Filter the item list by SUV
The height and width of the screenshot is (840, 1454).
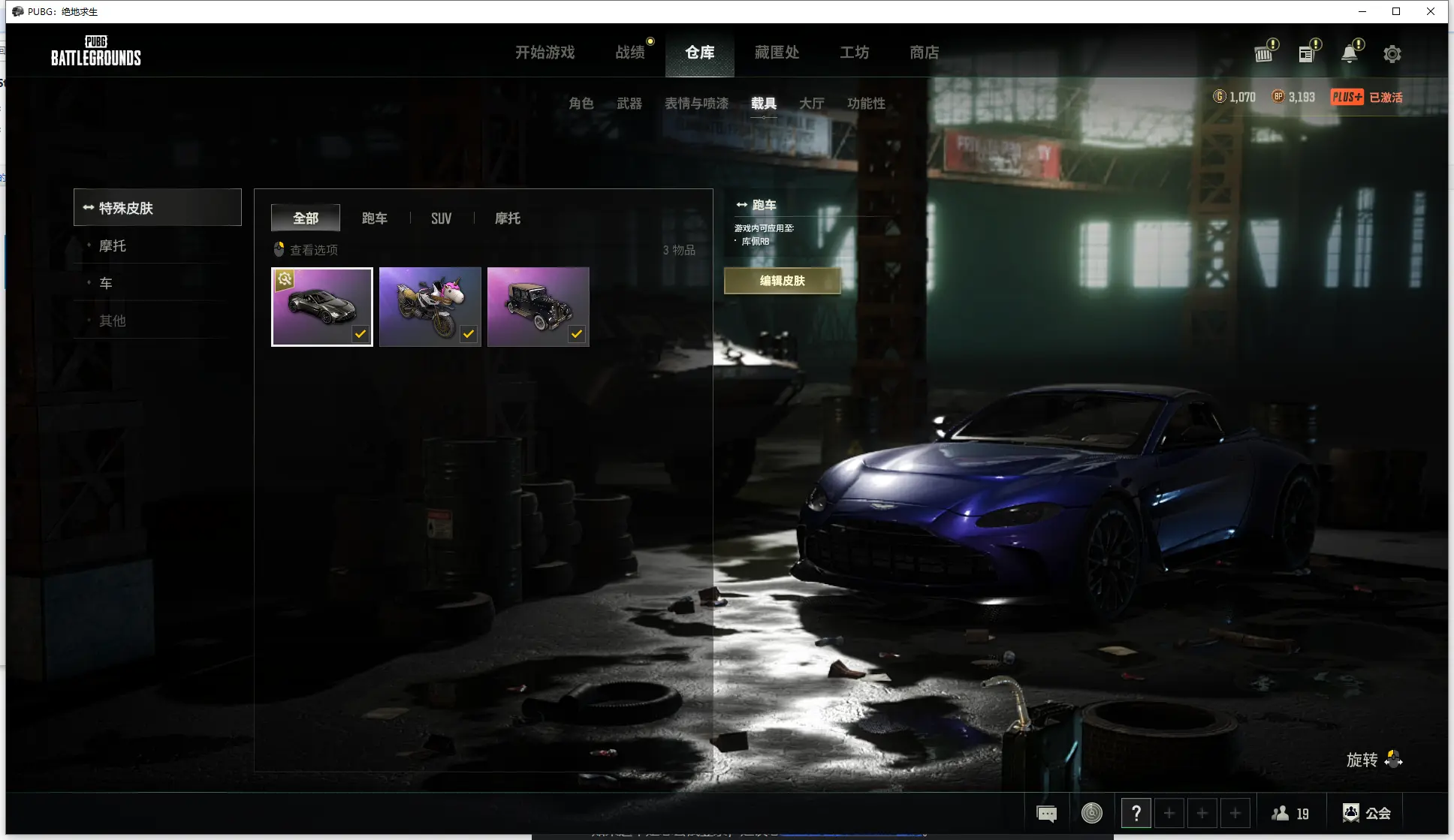pyautogui.click(x=441, y=218)
